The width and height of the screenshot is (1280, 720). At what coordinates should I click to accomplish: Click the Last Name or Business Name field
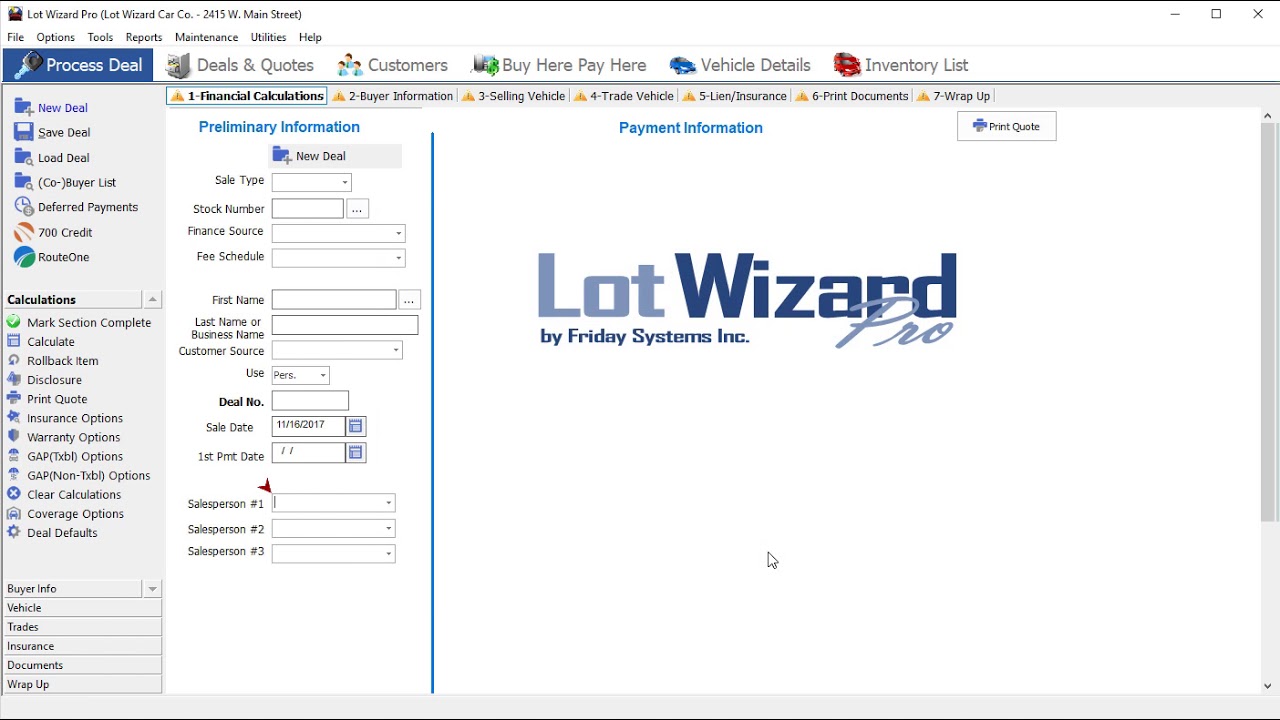345,325
